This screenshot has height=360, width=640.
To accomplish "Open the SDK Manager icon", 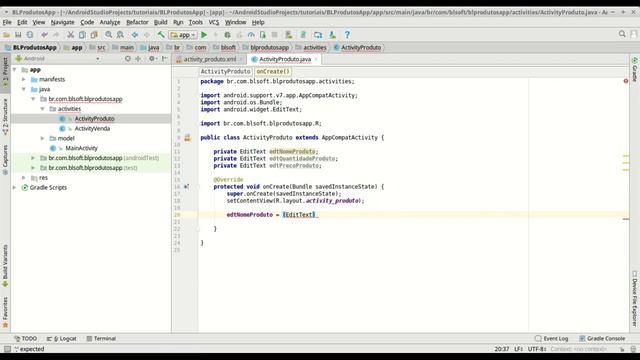I will (x=332, y=35).
